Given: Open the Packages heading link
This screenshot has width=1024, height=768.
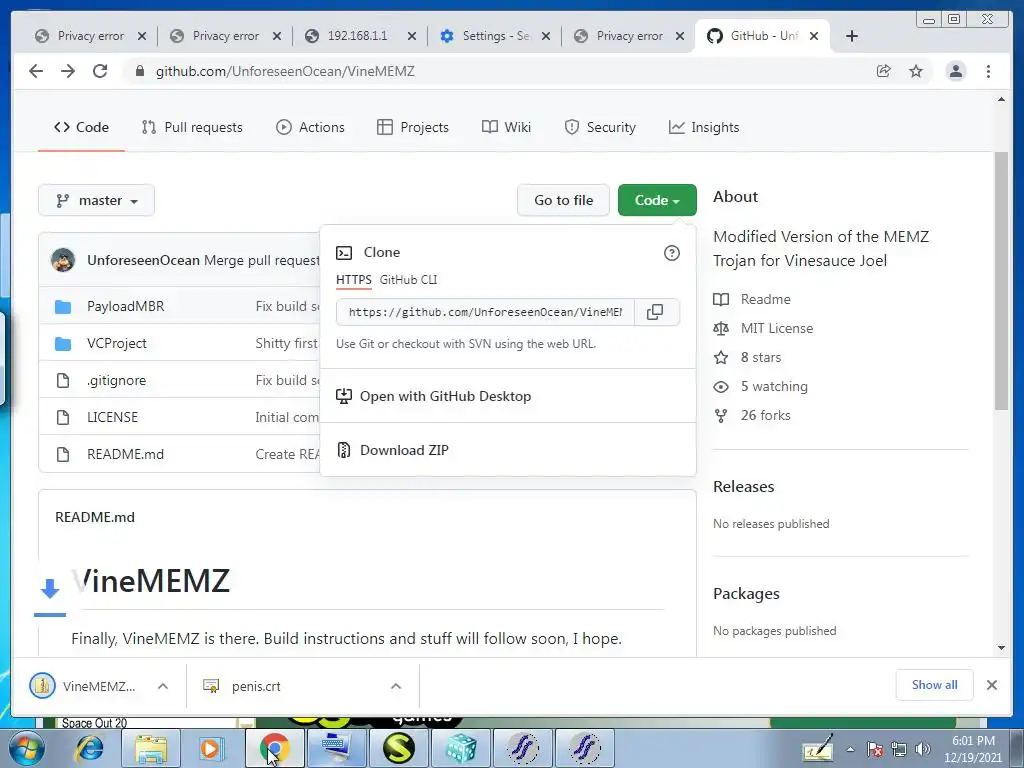Looking at the screenshot, I should (x=746, y=594).
